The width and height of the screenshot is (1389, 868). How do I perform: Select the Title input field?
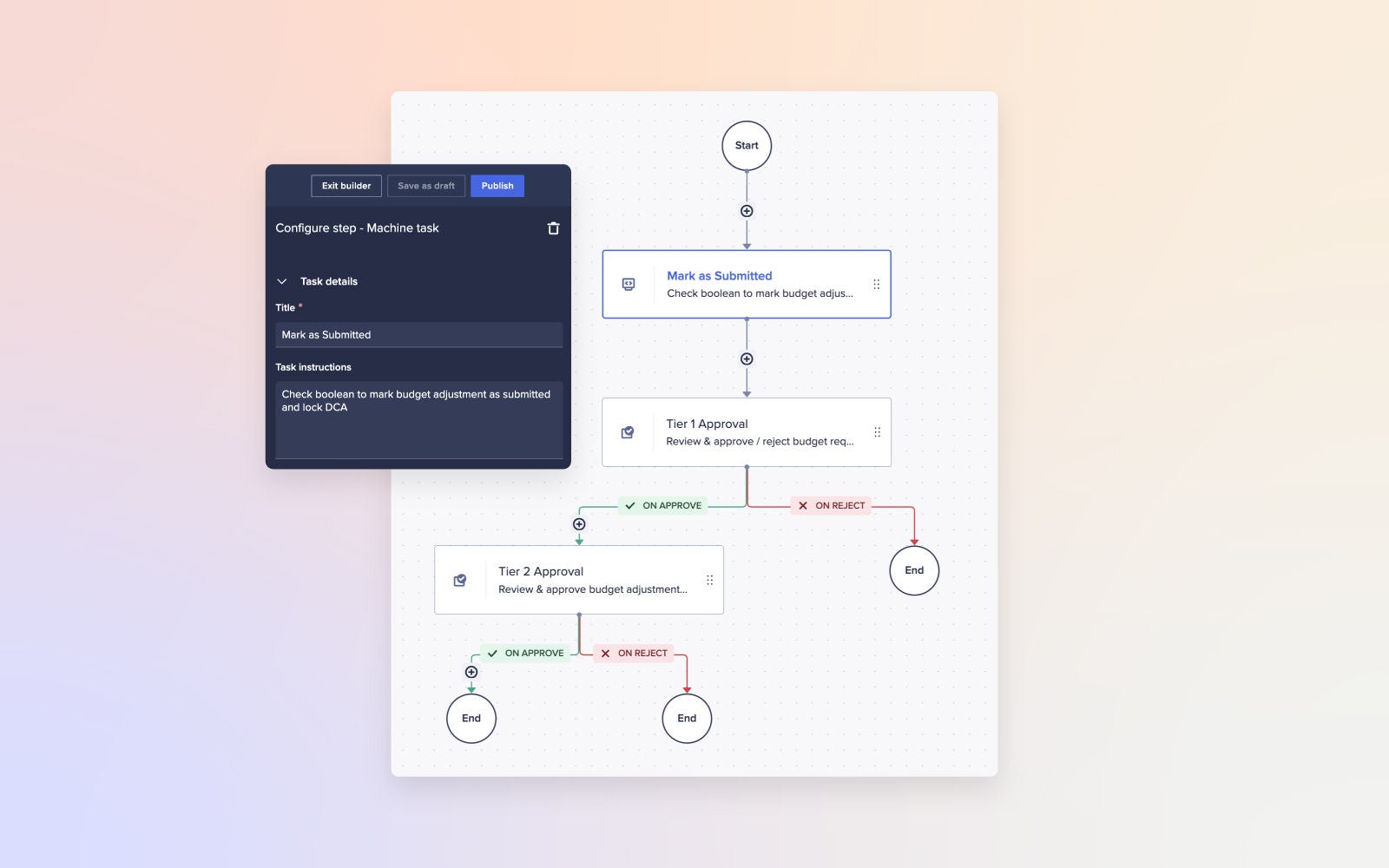[418, 334]
